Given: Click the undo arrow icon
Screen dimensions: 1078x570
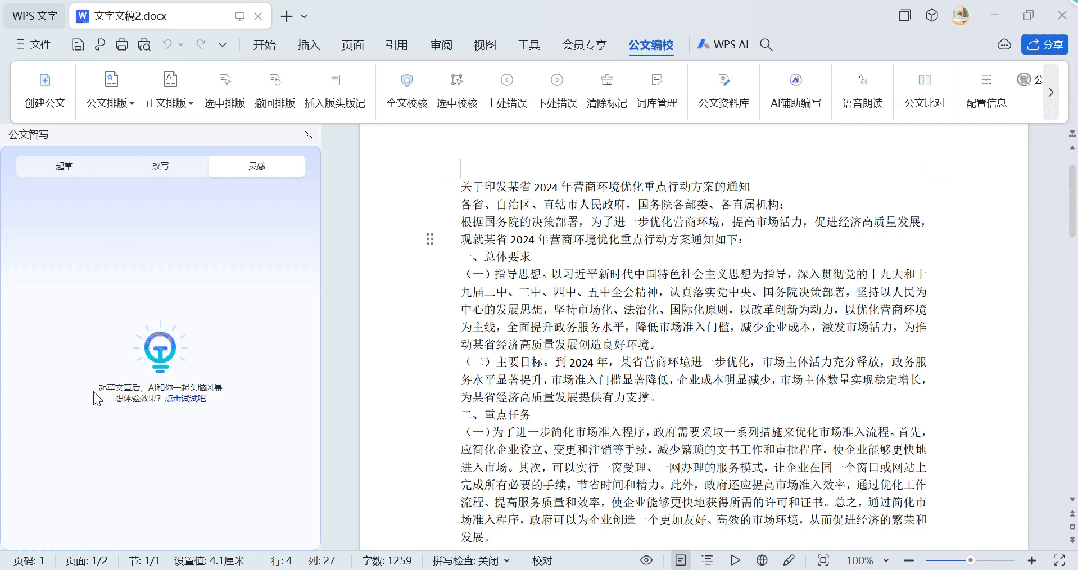Looking at the screenshot, I should pos(167,44).
